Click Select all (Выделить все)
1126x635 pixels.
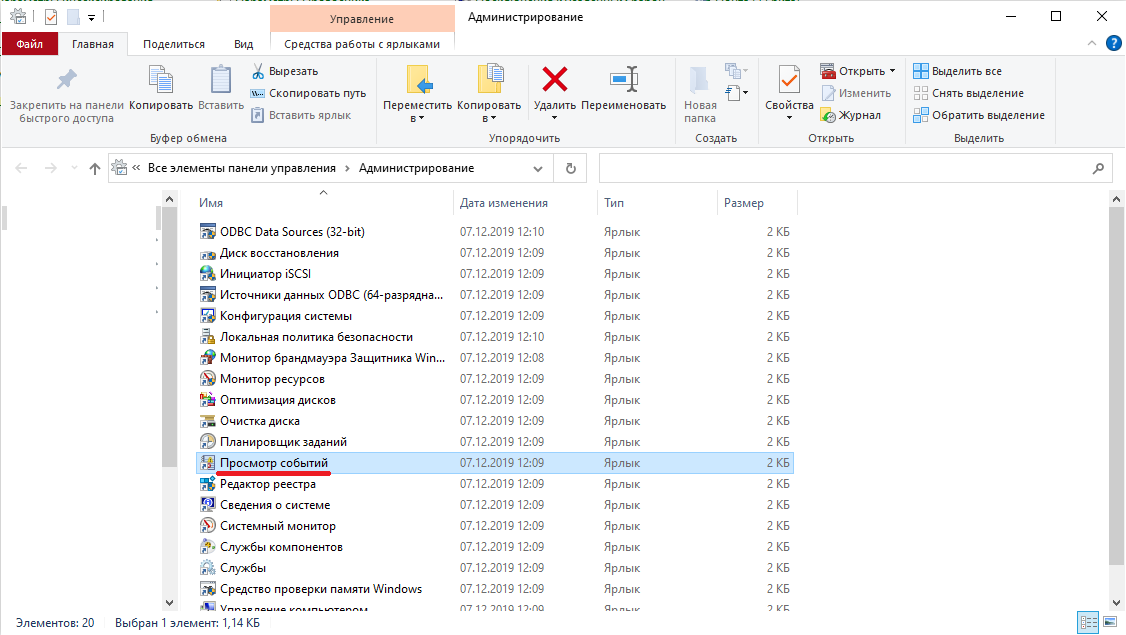click(957, 71)
